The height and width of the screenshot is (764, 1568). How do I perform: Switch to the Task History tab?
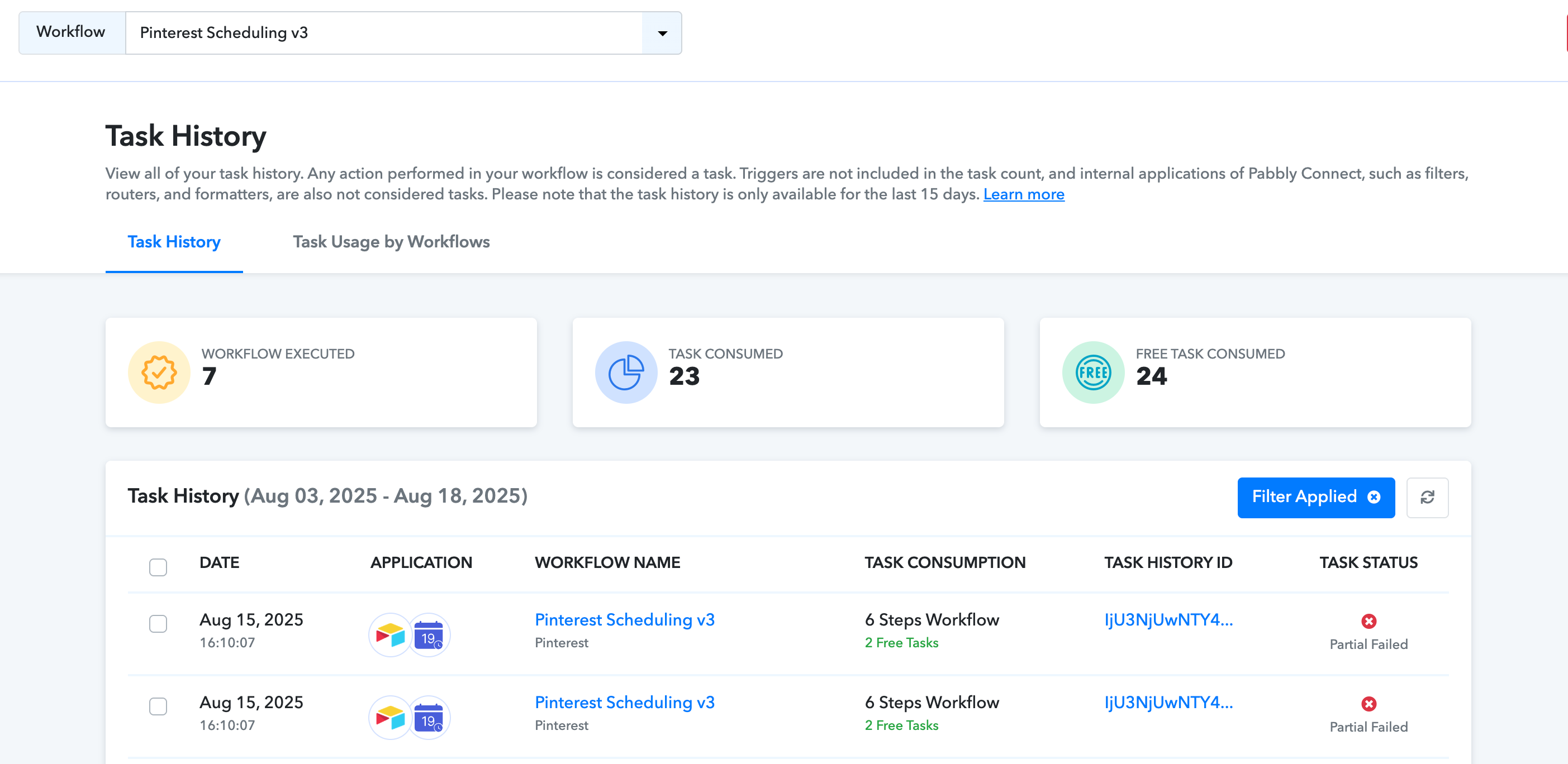click(x=174, y=242)
